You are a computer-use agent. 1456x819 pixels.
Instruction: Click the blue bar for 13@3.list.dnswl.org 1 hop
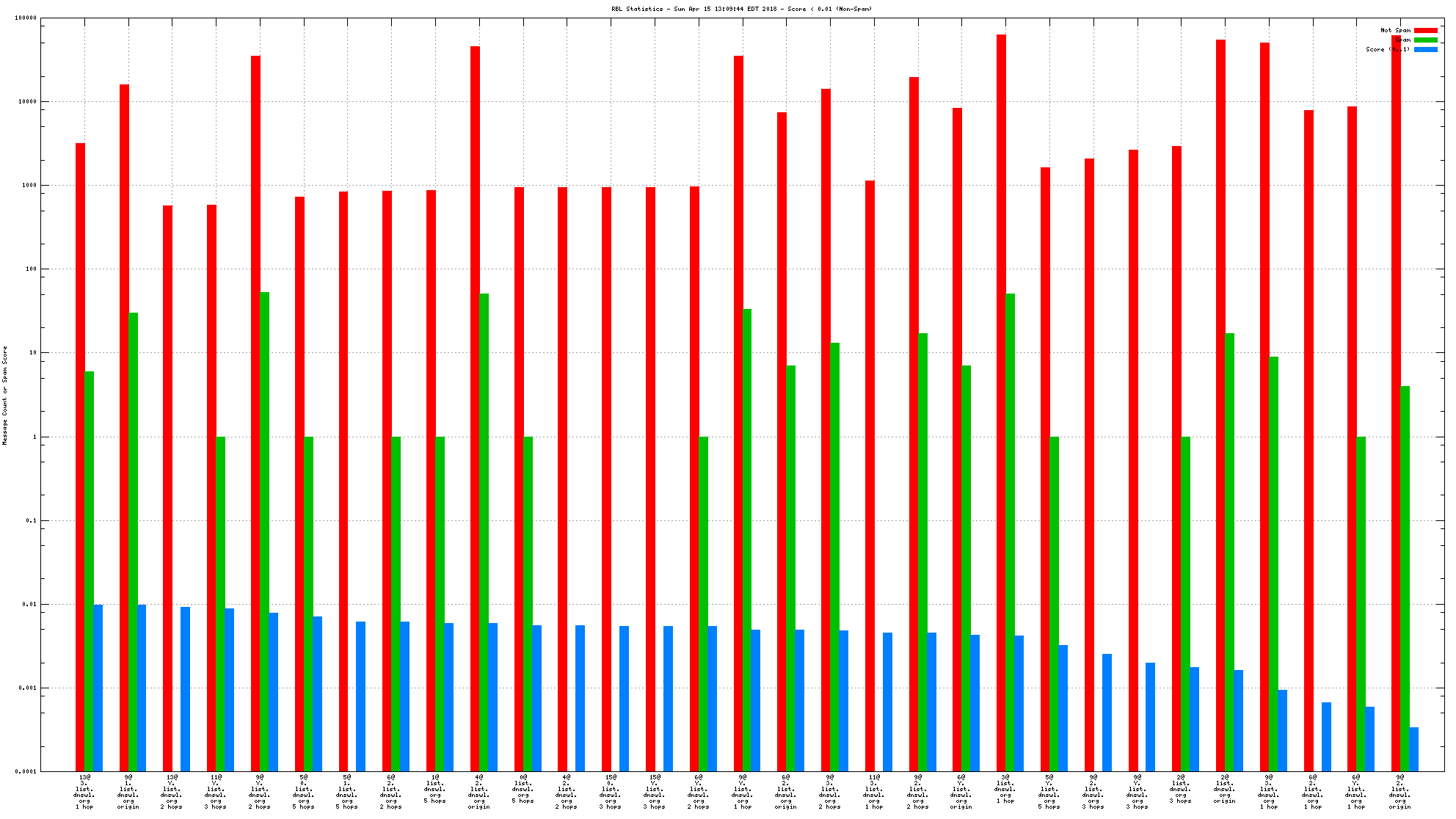point(98,688)
